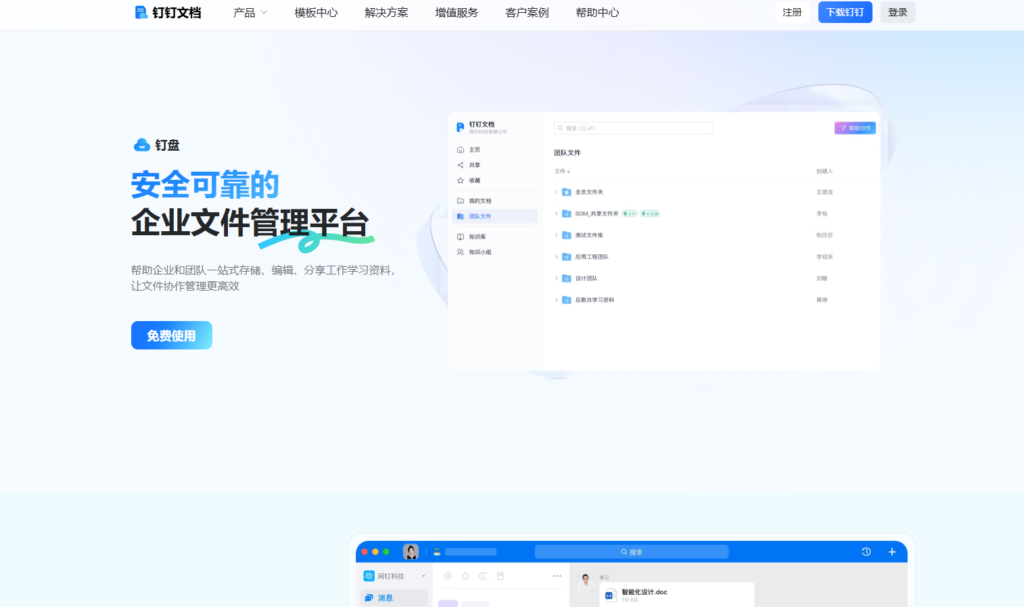
Task: Select 主页 in the sidebar
Action: (475, 149)
